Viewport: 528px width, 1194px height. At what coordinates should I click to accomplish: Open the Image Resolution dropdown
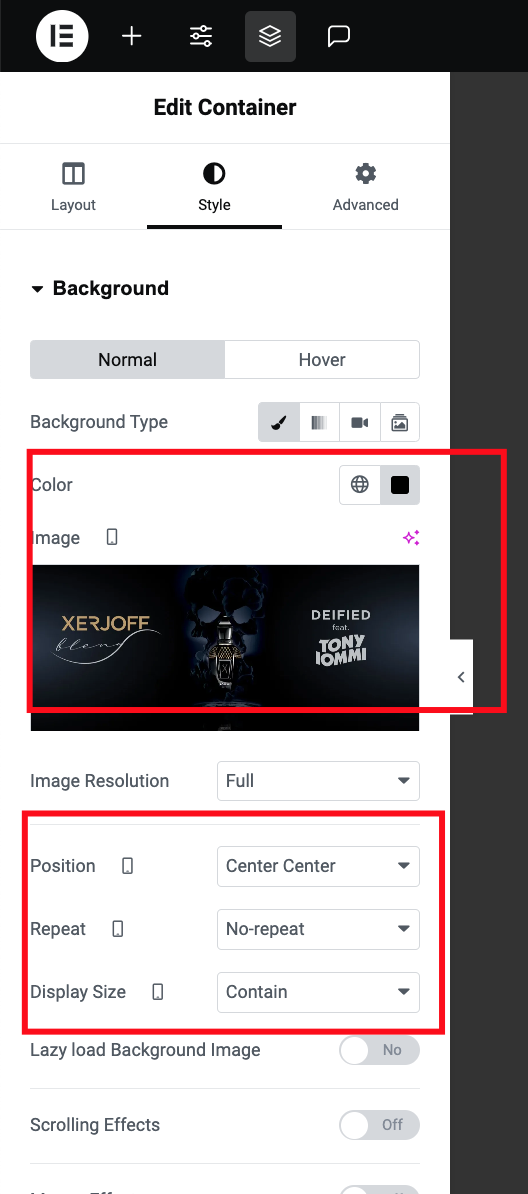(x=318, y=781)
